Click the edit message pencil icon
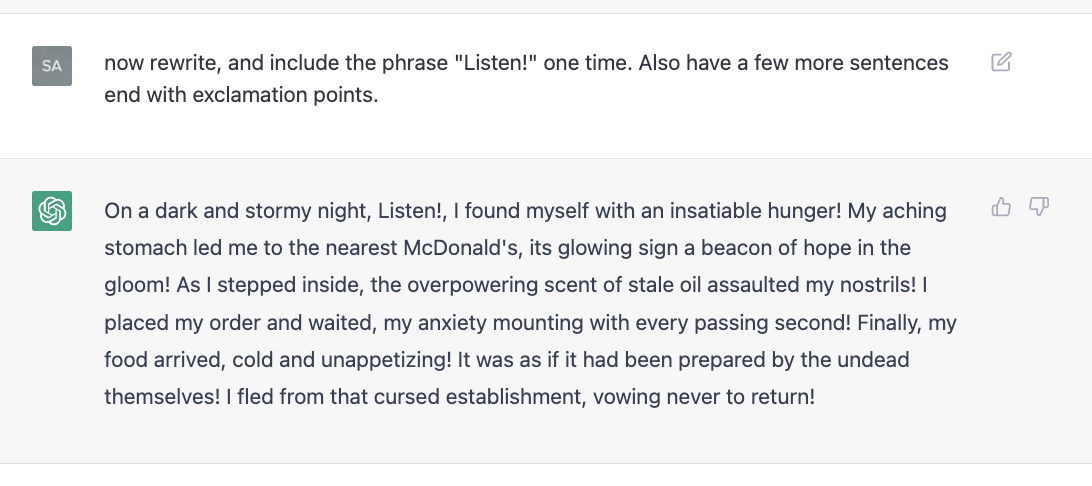1092x486 pixels. (x=1001, y=62)
